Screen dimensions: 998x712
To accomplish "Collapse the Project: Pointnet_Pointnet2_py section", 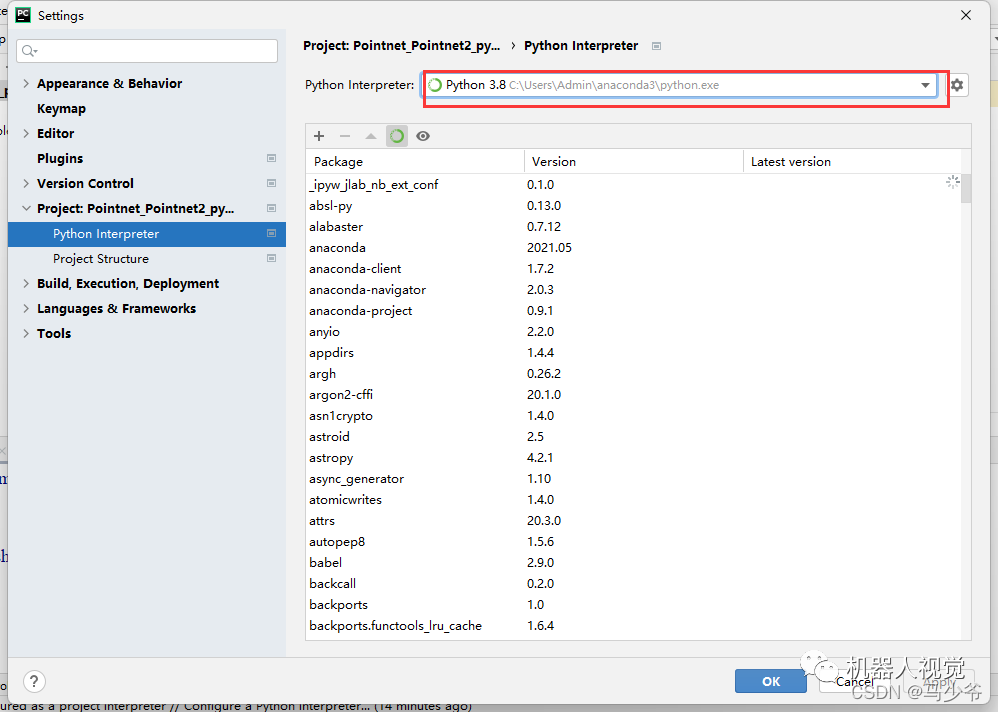I will pos(26,208).
